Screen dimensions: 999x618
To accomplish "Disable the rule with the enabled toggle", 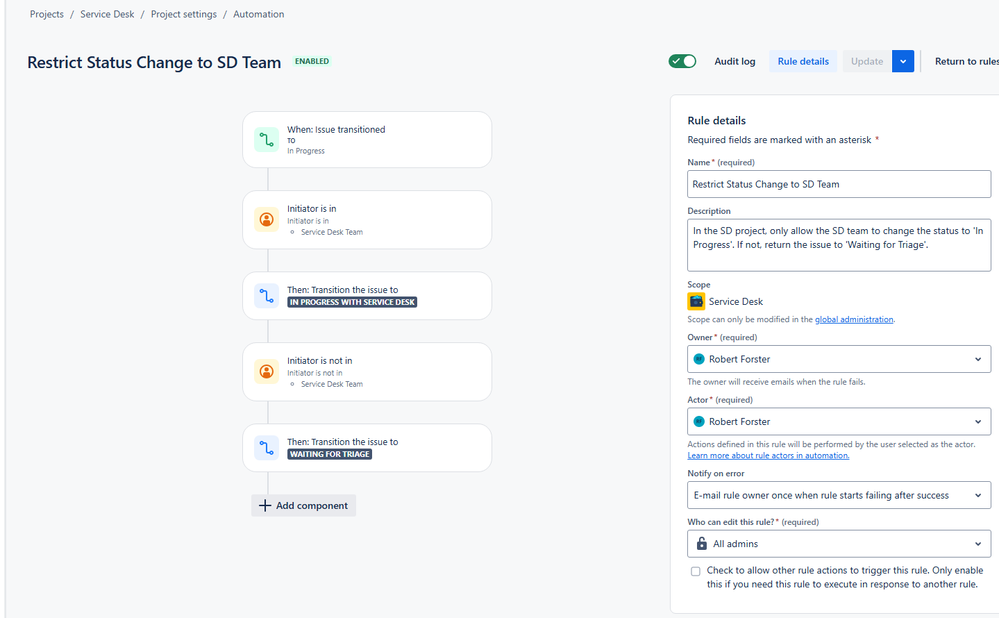I will click(682, 61).
